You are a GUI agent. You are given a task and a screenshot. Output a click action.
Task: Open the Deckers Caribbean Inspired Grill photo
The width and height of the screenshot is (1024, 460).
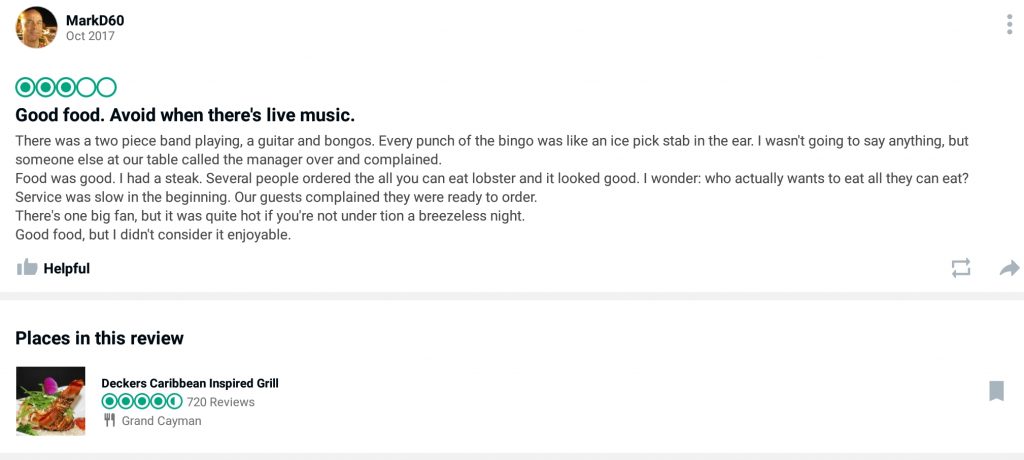(50, 401)
